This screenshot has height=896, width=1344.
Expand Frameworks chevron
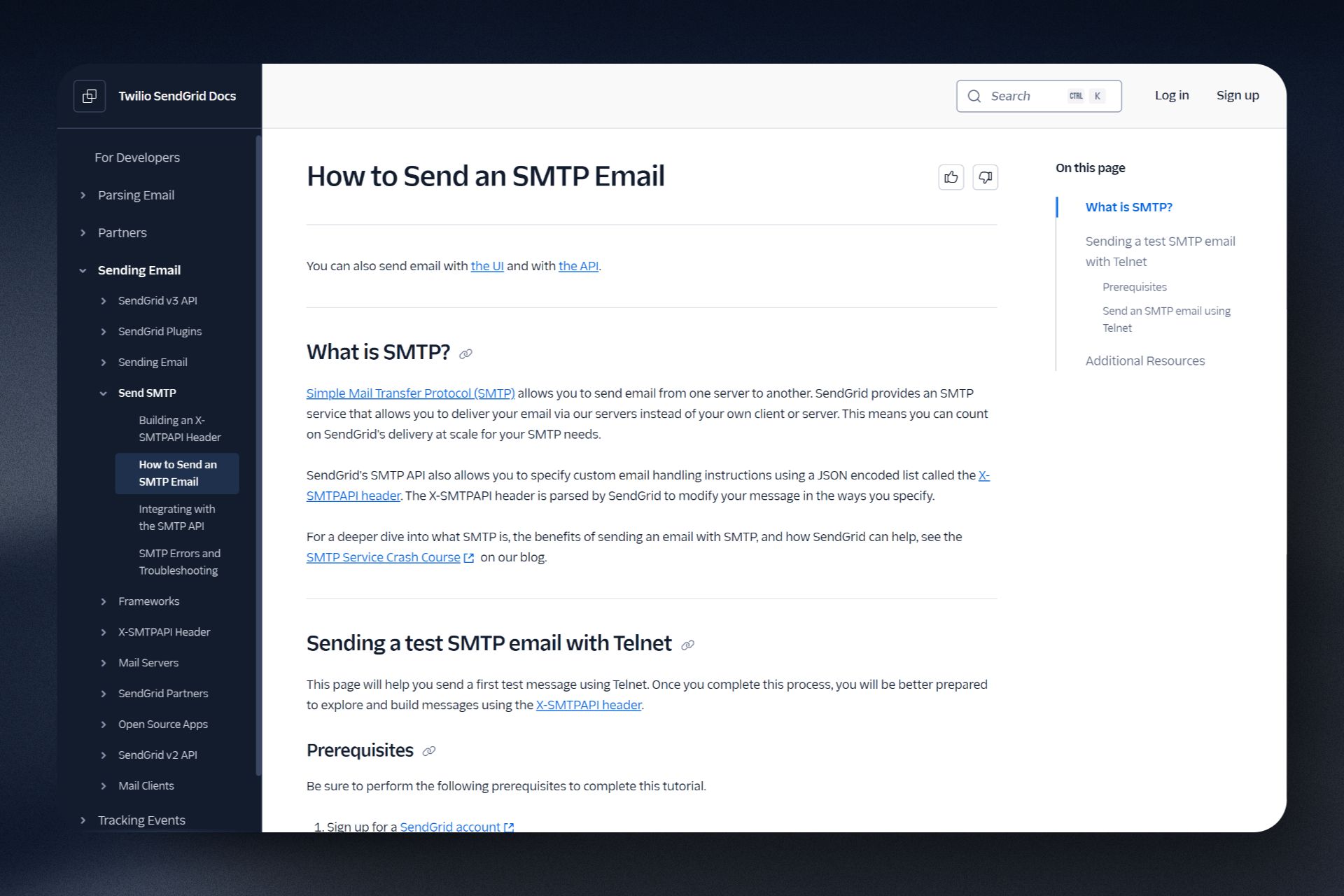[104, 601]
